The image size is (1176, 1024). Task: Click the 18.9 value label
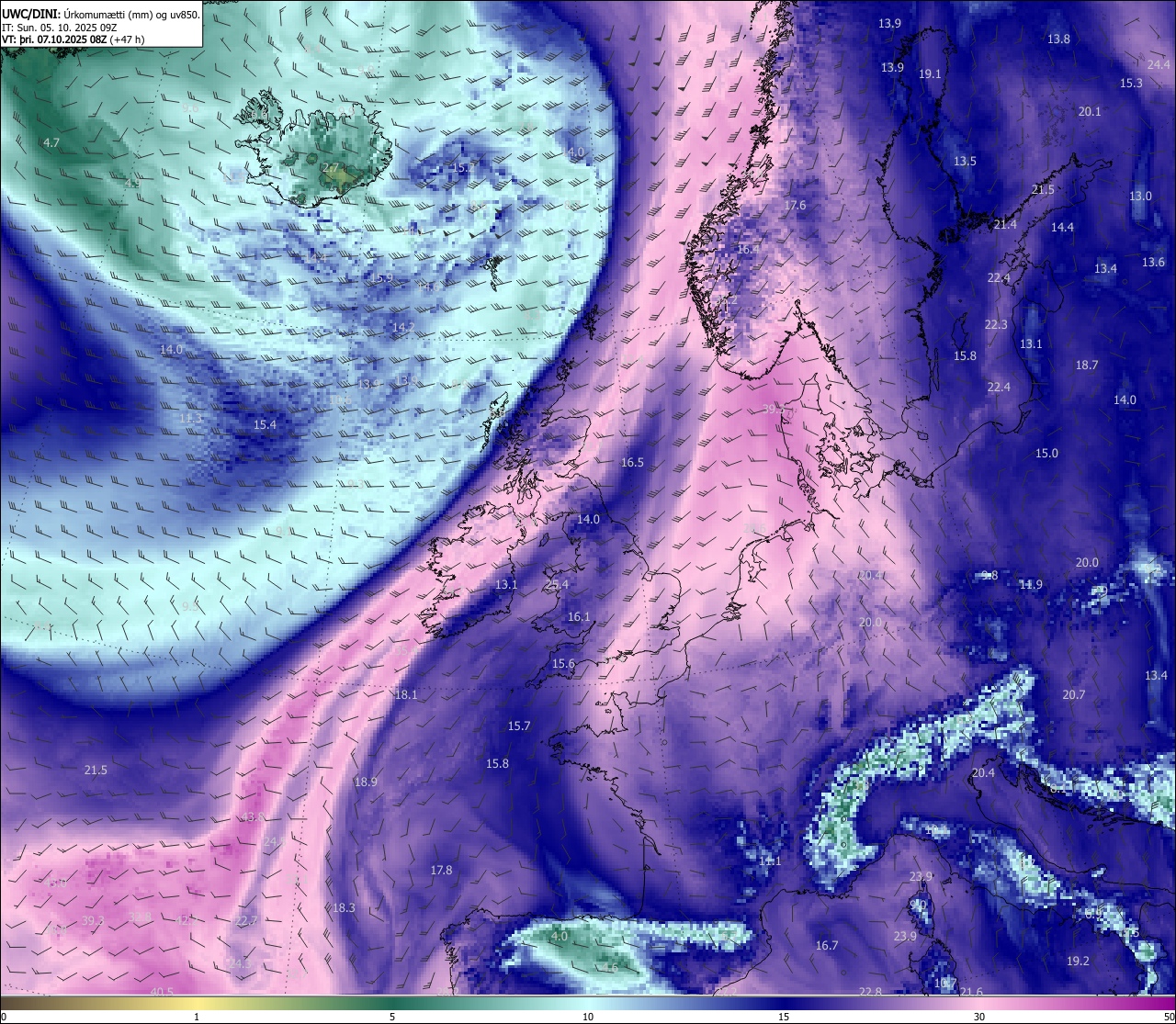point(366,782)
